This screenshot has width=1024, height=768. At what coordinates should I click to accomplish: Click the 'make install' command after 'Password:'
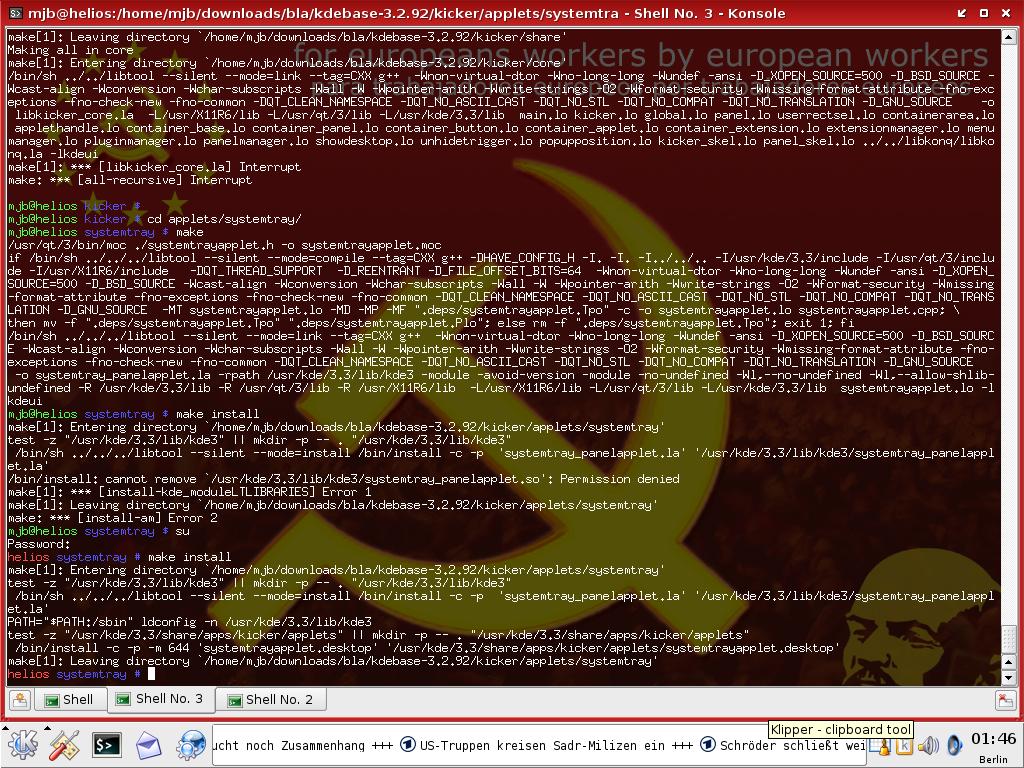coord(189,557)
